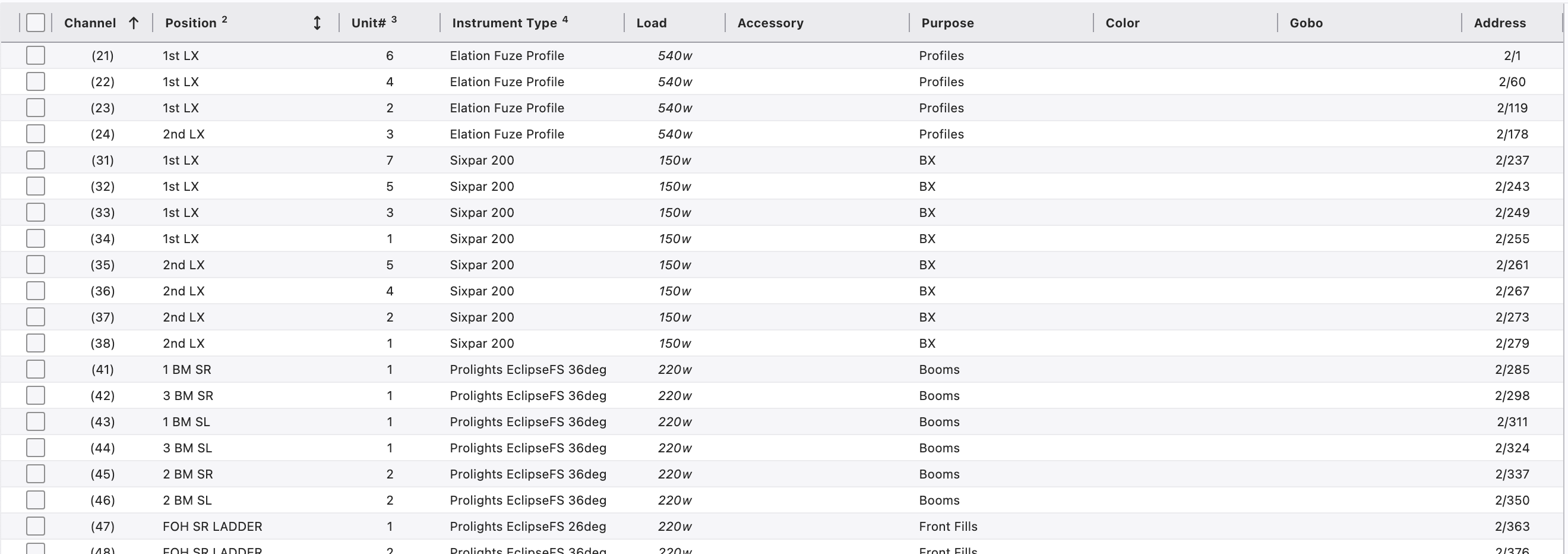This screenshot has width=1568, height=554.
Task: Click the resize arrow icon in Position header
Action: (317, 23)
